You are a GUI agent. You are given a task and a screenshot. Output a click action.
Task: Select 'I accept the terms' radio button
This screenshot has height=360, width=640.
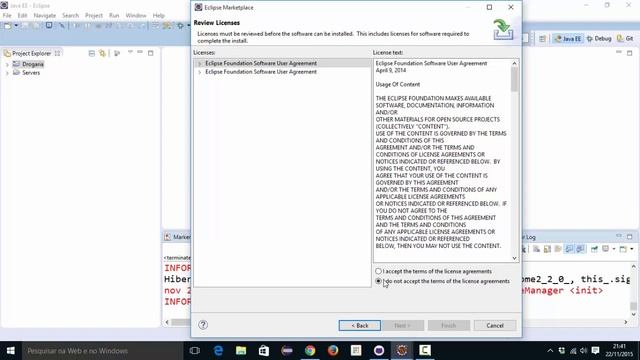pos(378,271)
